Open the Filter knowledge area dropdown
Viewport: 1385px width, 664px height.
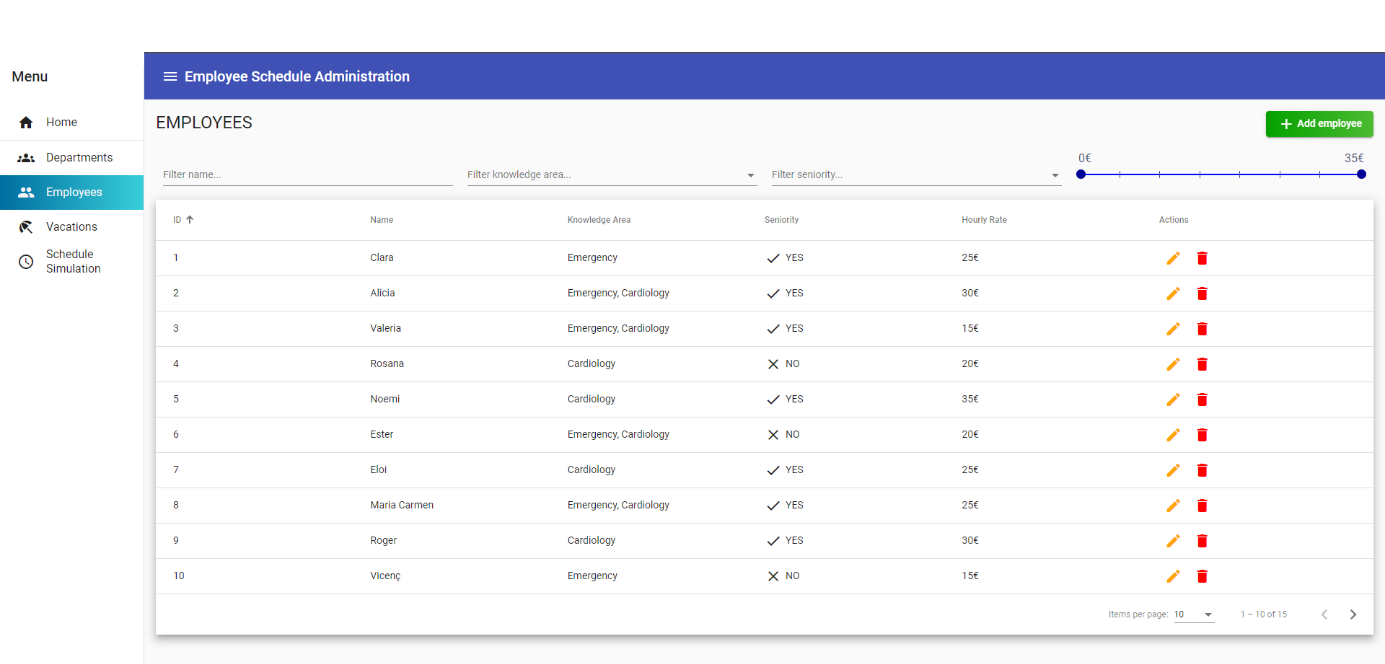coord(611,174)
